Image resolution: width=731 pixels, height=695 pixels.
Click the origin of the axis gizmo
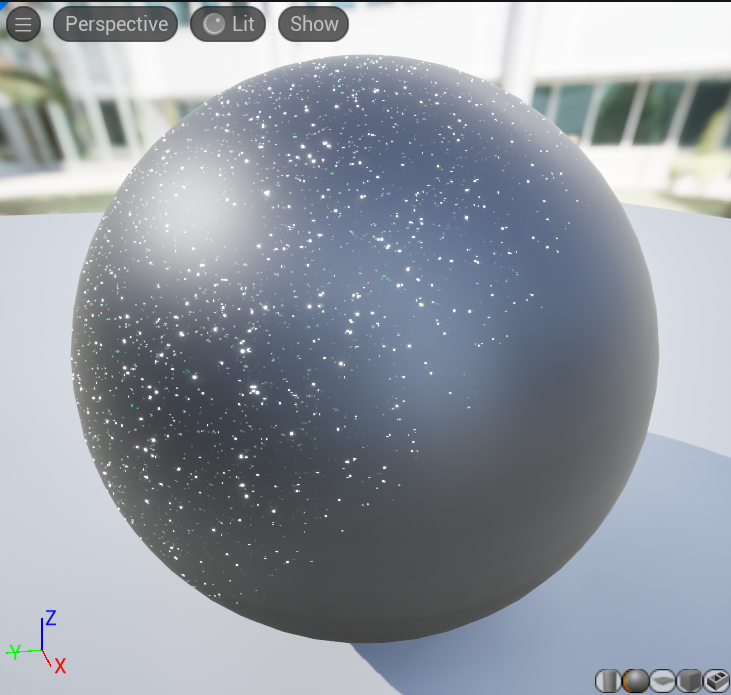pos(42,651)
